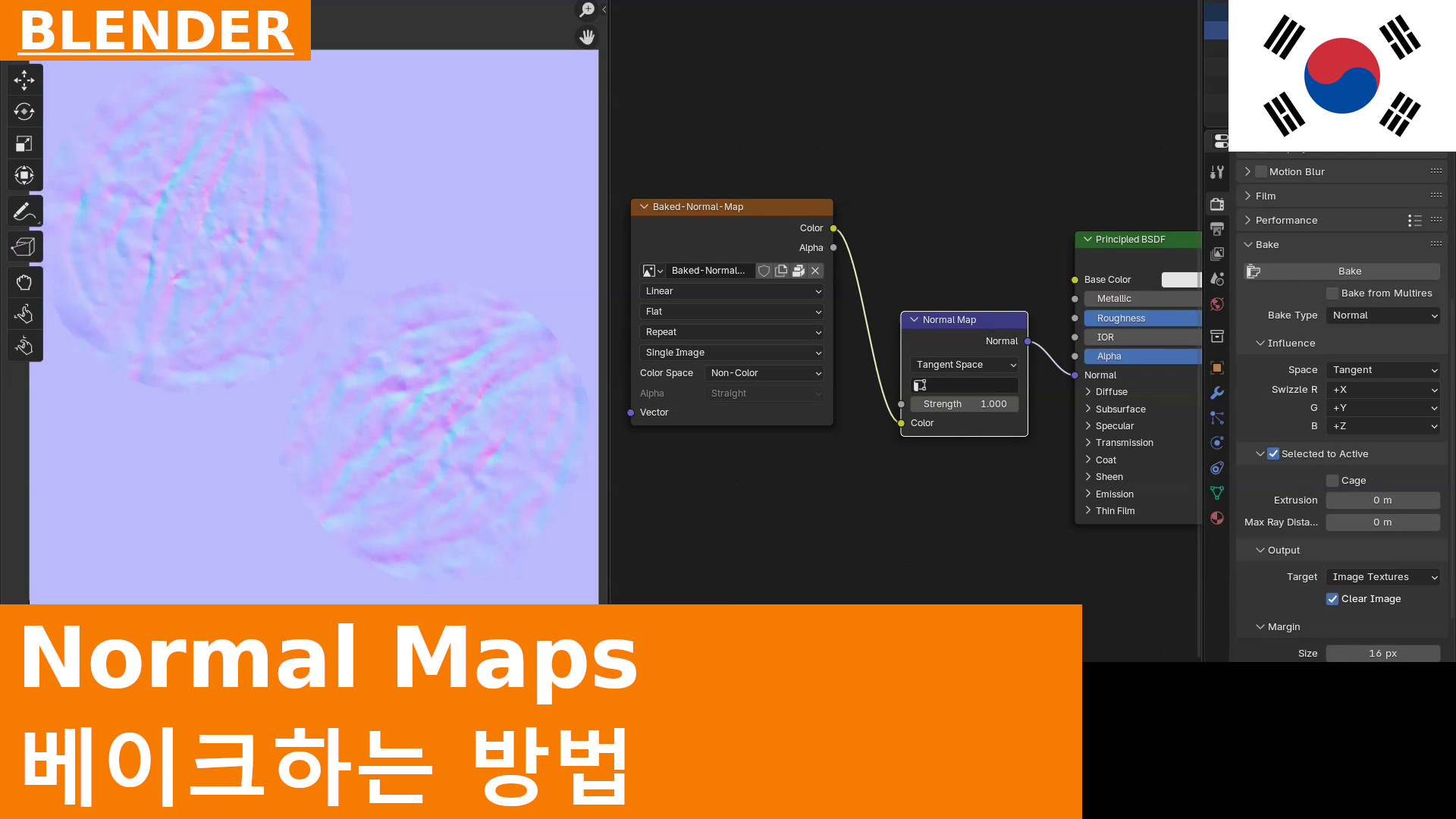Open the Color Space Non-Color dropdown

(764, 373)
